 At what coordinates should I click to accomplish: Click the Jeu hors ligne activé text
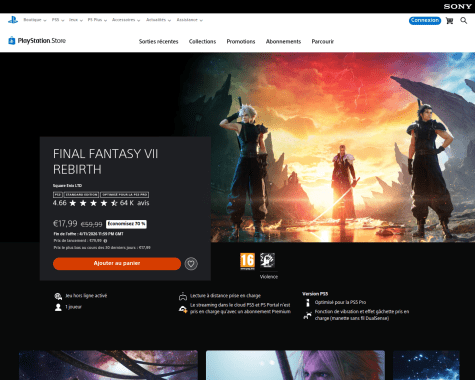[86, 296]
